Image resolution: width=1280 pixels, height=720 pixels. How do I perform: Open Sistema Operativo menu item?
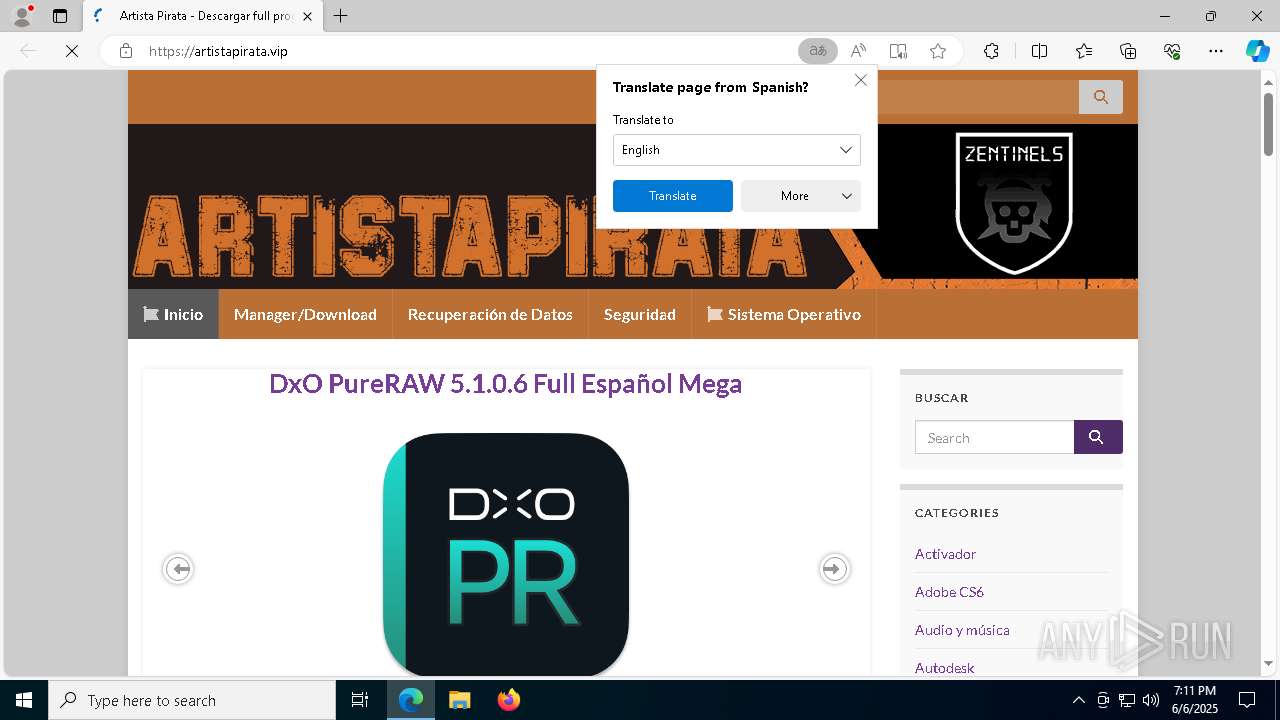784,314
